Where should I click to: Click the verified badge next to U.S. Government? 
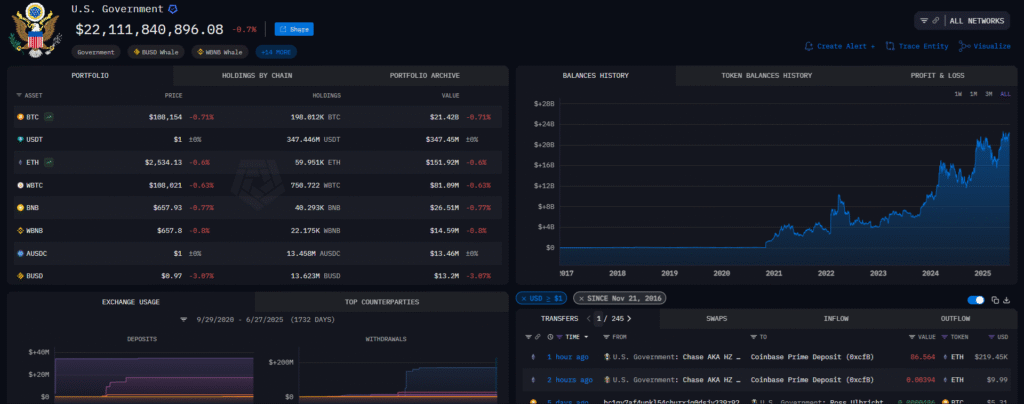click(172, 9)
